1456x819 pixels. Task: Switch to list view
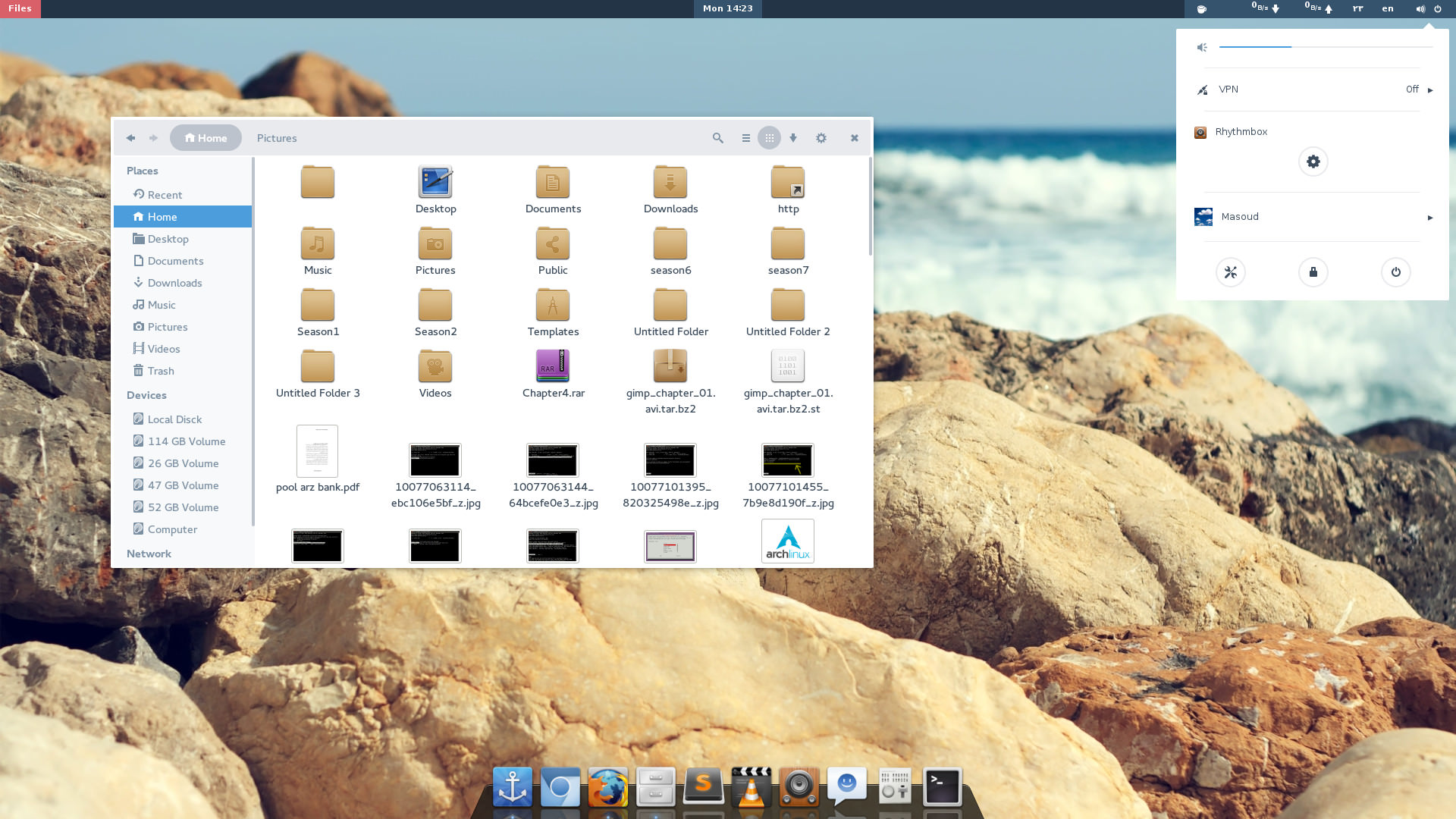click(745, 138)
